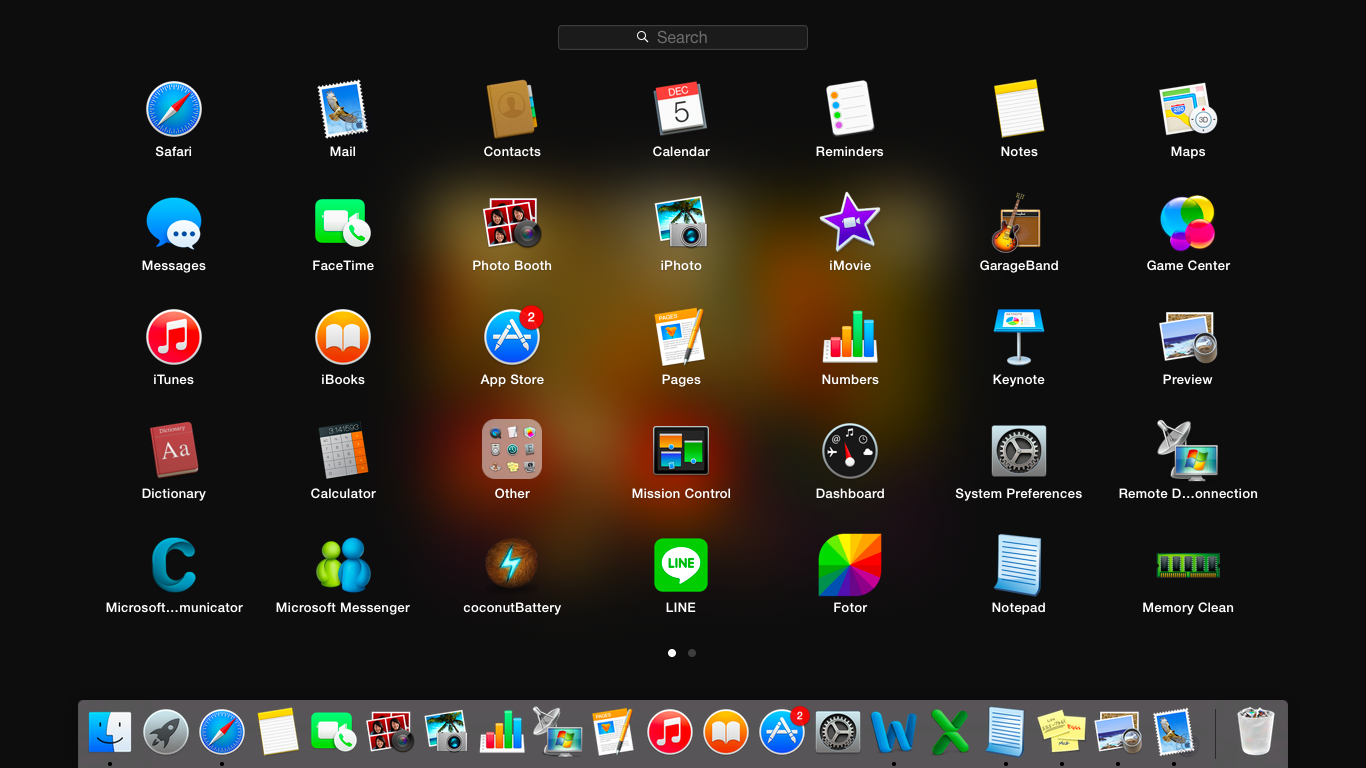Select the first Launchpad page dot
Screen dimensions: 1366x768
tap(672, 653)
